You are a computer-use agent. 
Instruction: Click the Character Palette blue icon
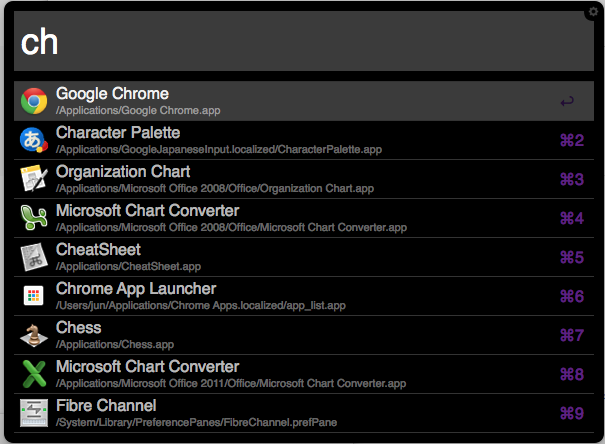pyautogui.click(x=34, y=140)
